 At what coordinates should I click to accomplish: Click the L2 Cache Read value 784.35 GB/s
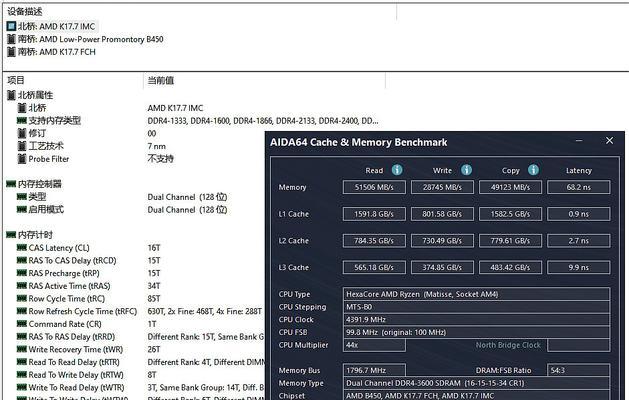[374, 241]
